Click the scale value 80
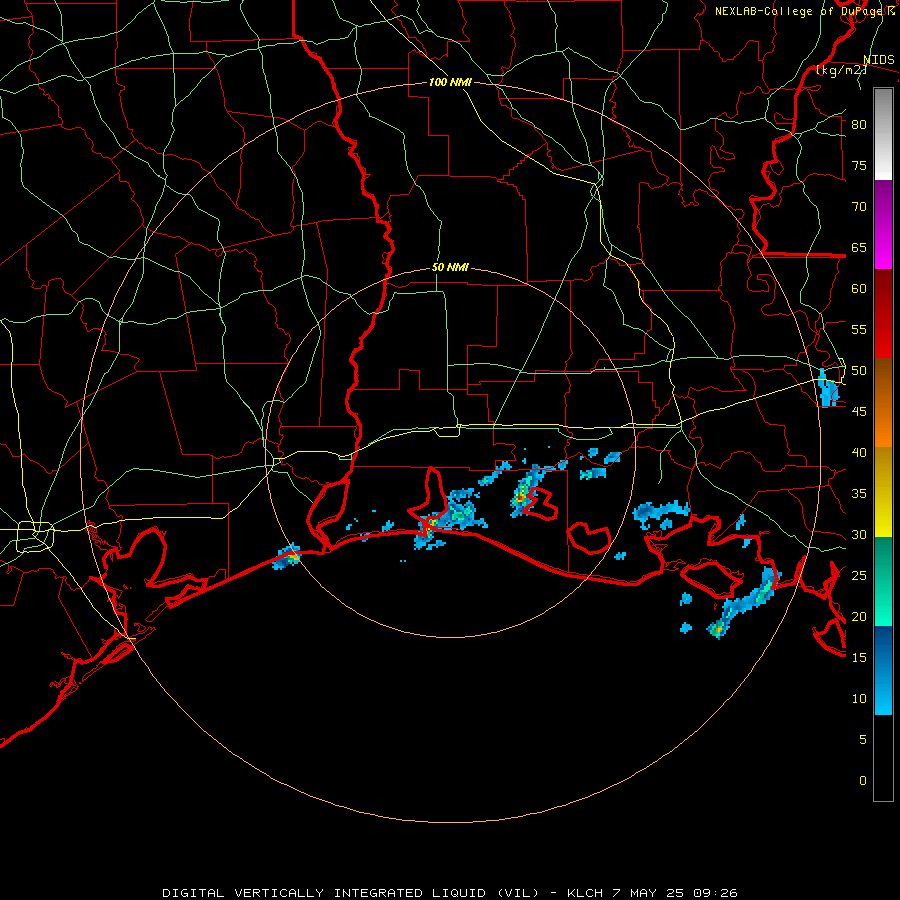 pyautogui.click(x=859, y=125)
